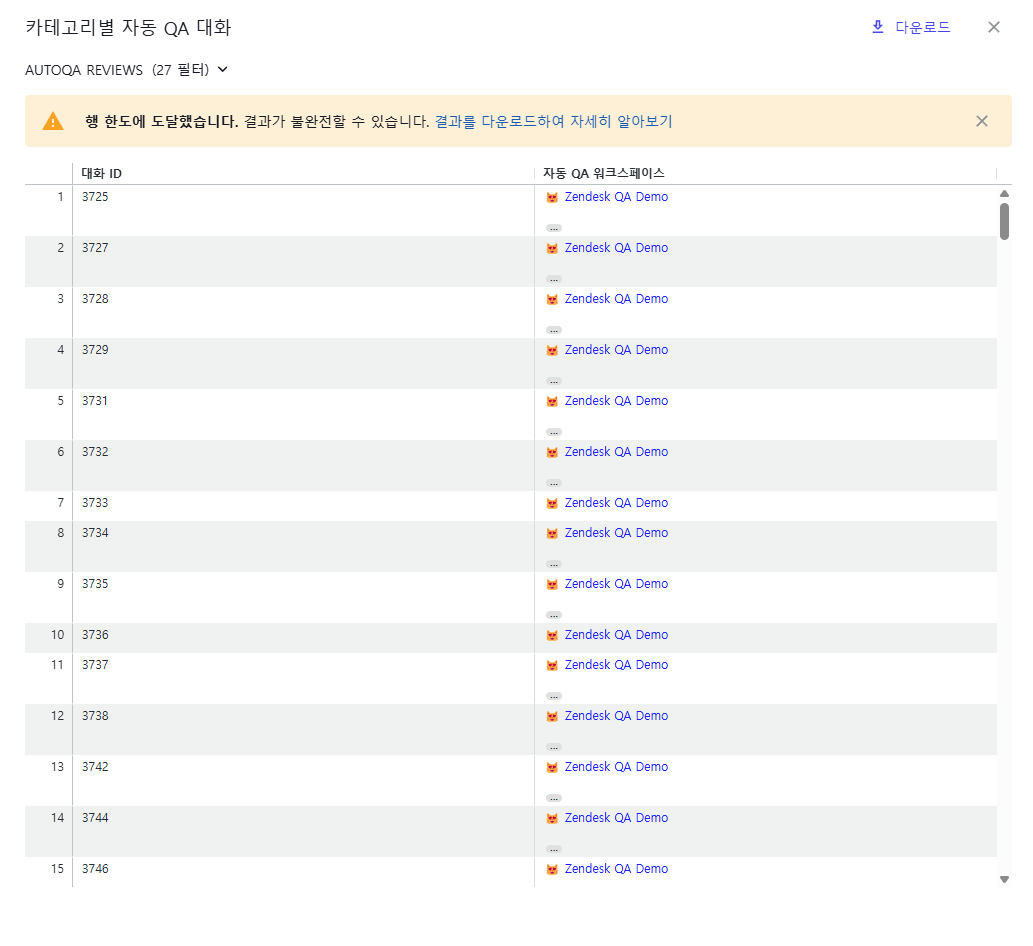Expand the ellipsis tag in row 3742
The image size is (1033, 946).
(x=553, y=798)
